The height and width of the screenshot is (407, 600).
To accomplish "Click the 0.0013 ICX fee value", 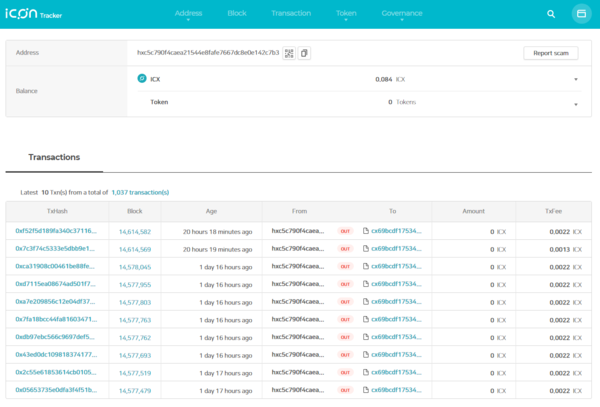I will (566, 249).
